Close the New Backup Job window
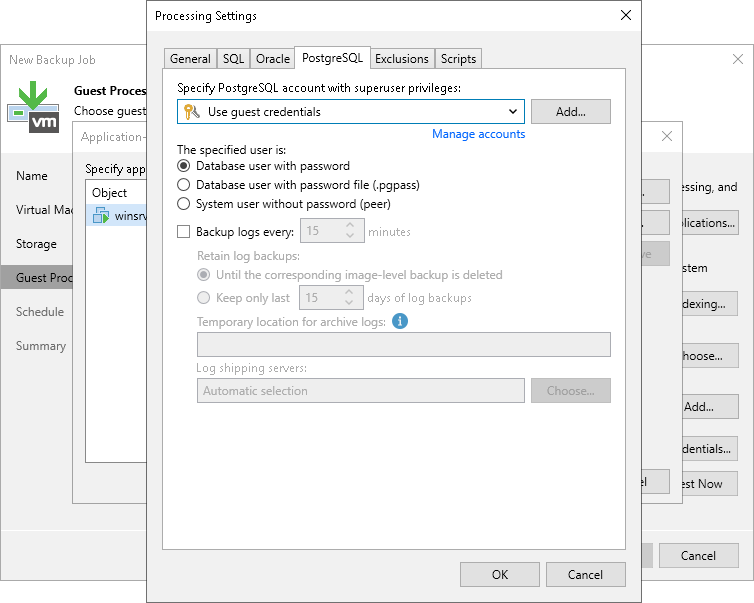The image size is (754, 603). (738, 59)
